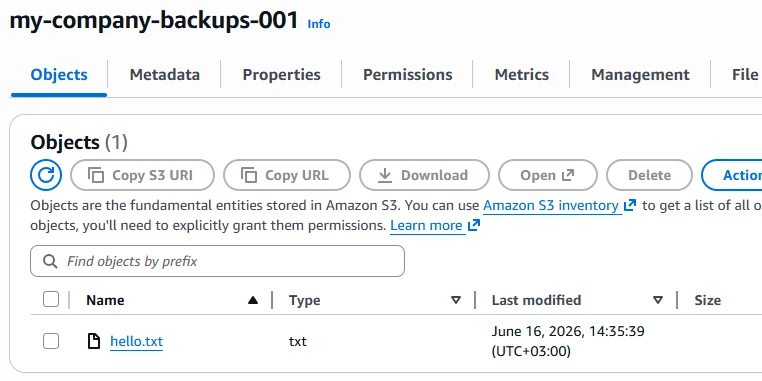Open the Properties tab
This screenshot has width=762, height=381.
[281, 75]
